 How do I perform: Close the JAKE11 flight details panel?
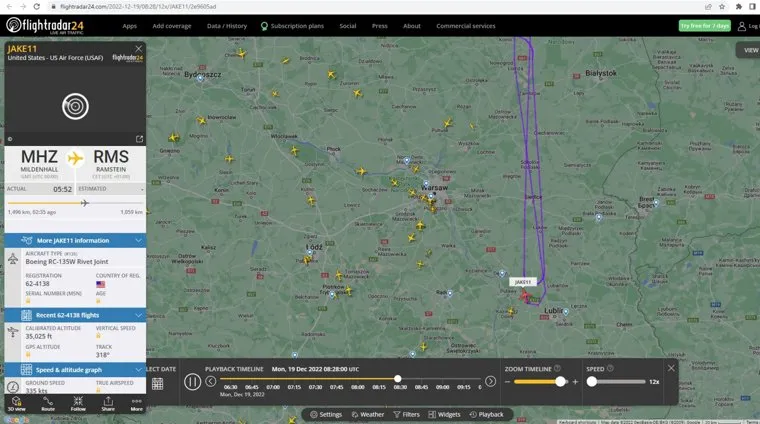(139, 48)
